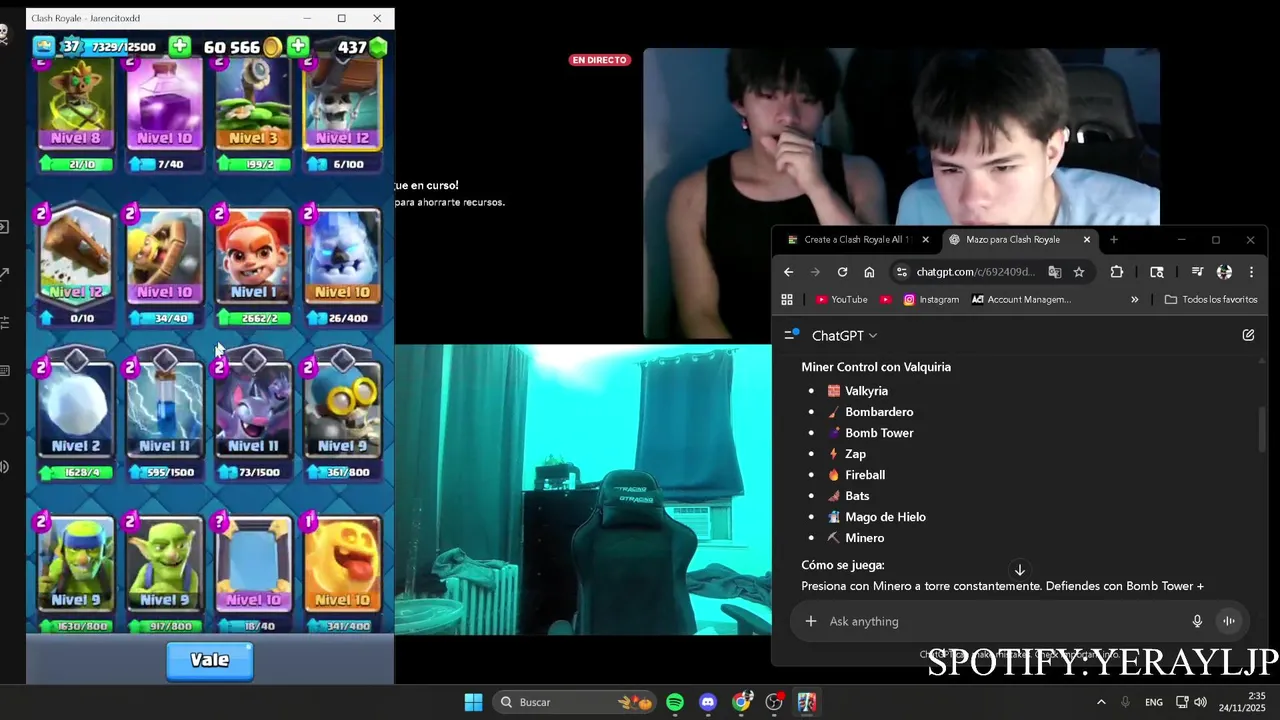Select the mirror card showing 18/40
The height and width of the screenshot is (720, 1280).
coord(254,564)
